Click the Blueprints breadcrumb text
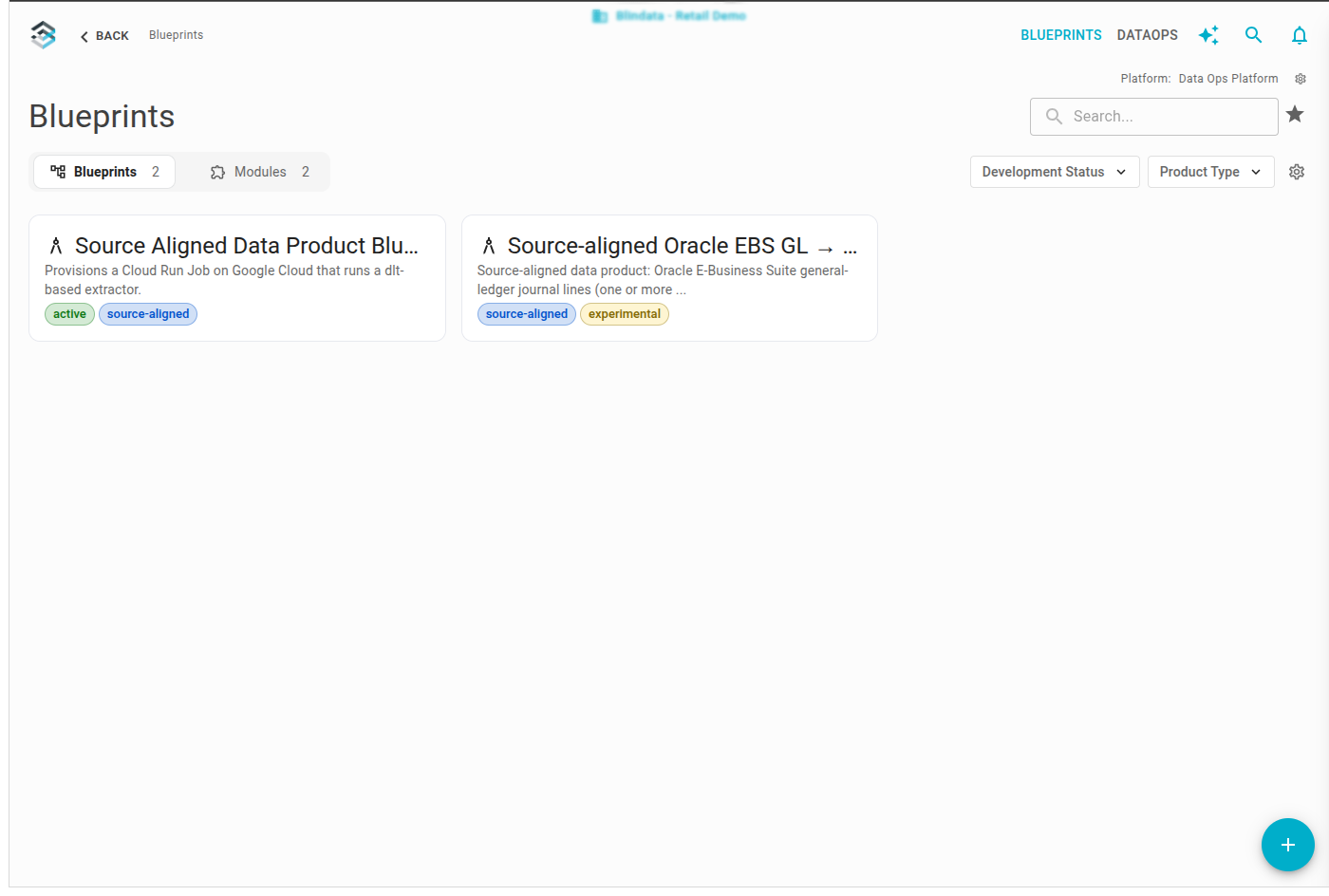Image resolution: width=1329 pixels, height=896 pixels. [176, 35]
